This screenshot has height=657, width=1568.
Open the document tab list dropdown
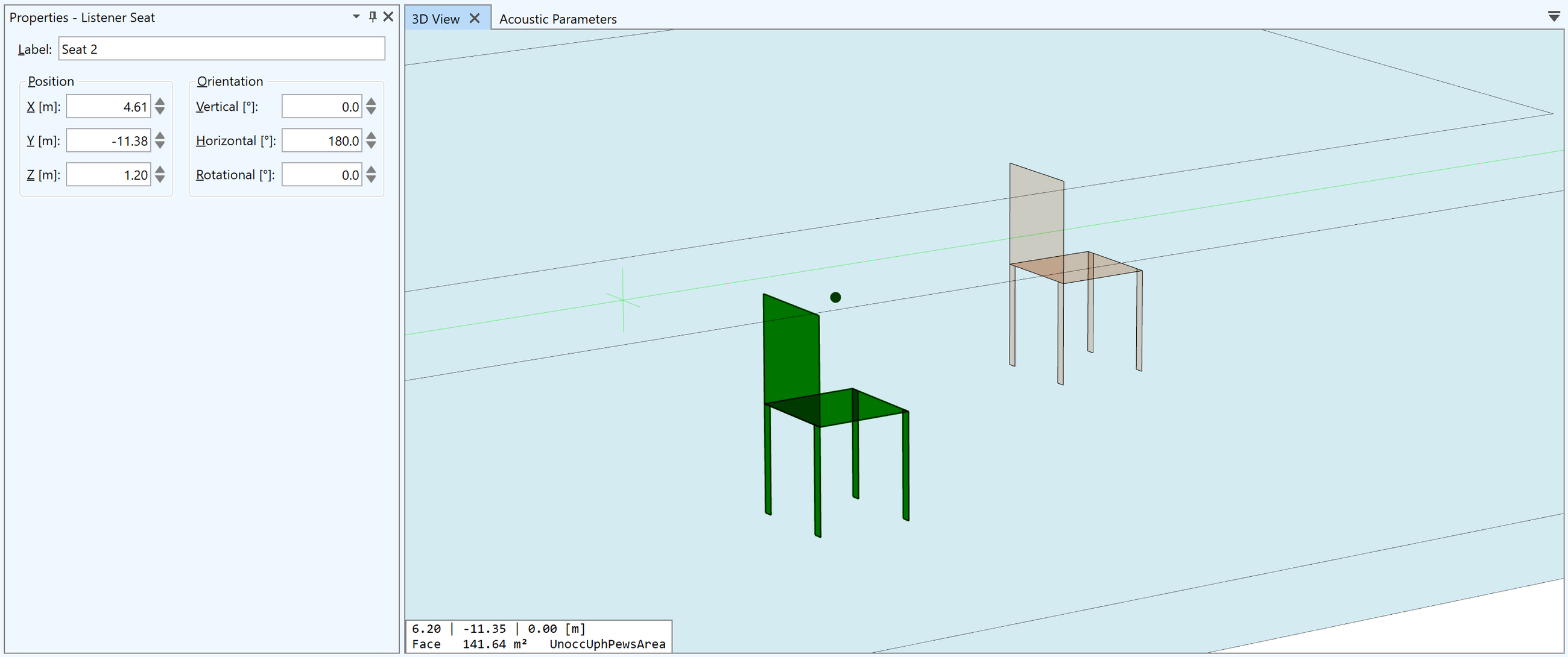click(x=1554, y=17)
